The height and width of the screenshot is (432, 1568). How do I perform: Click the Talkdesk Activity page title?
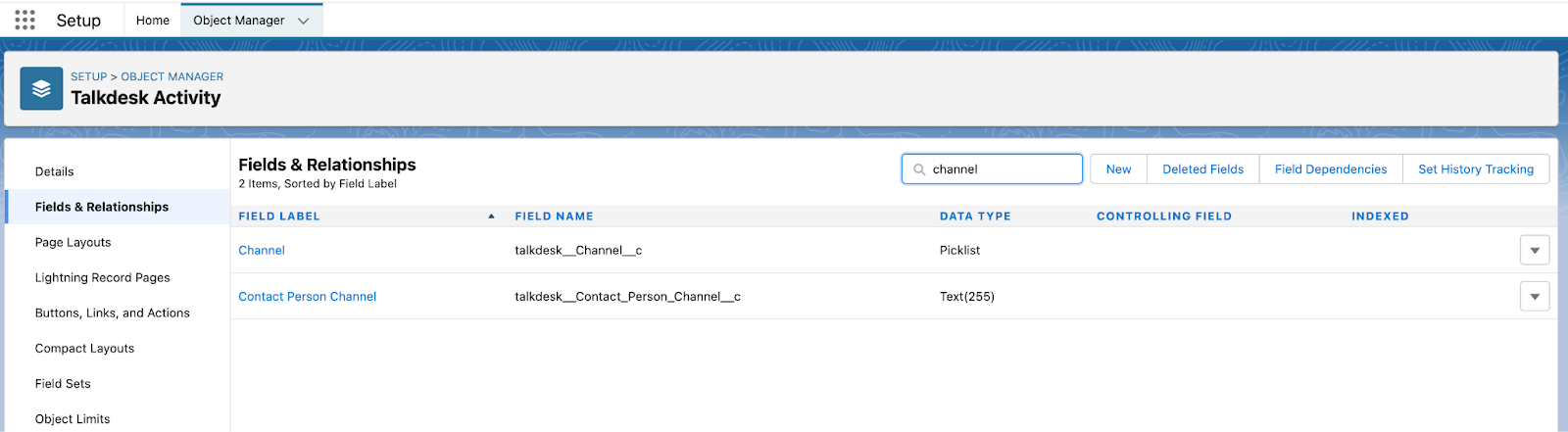pyautogui.click(x=146, y=98)
